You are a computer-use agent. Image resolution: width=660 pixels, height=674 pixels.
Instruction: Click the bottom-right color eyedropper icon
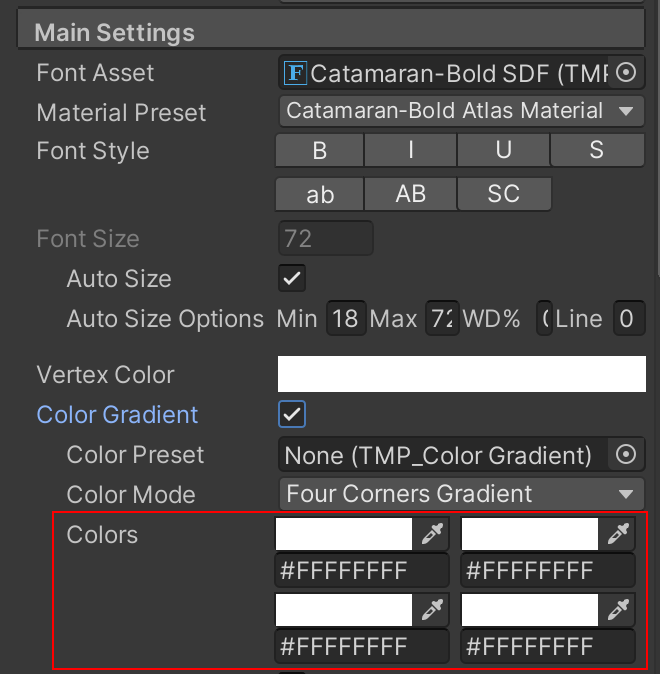618,608
